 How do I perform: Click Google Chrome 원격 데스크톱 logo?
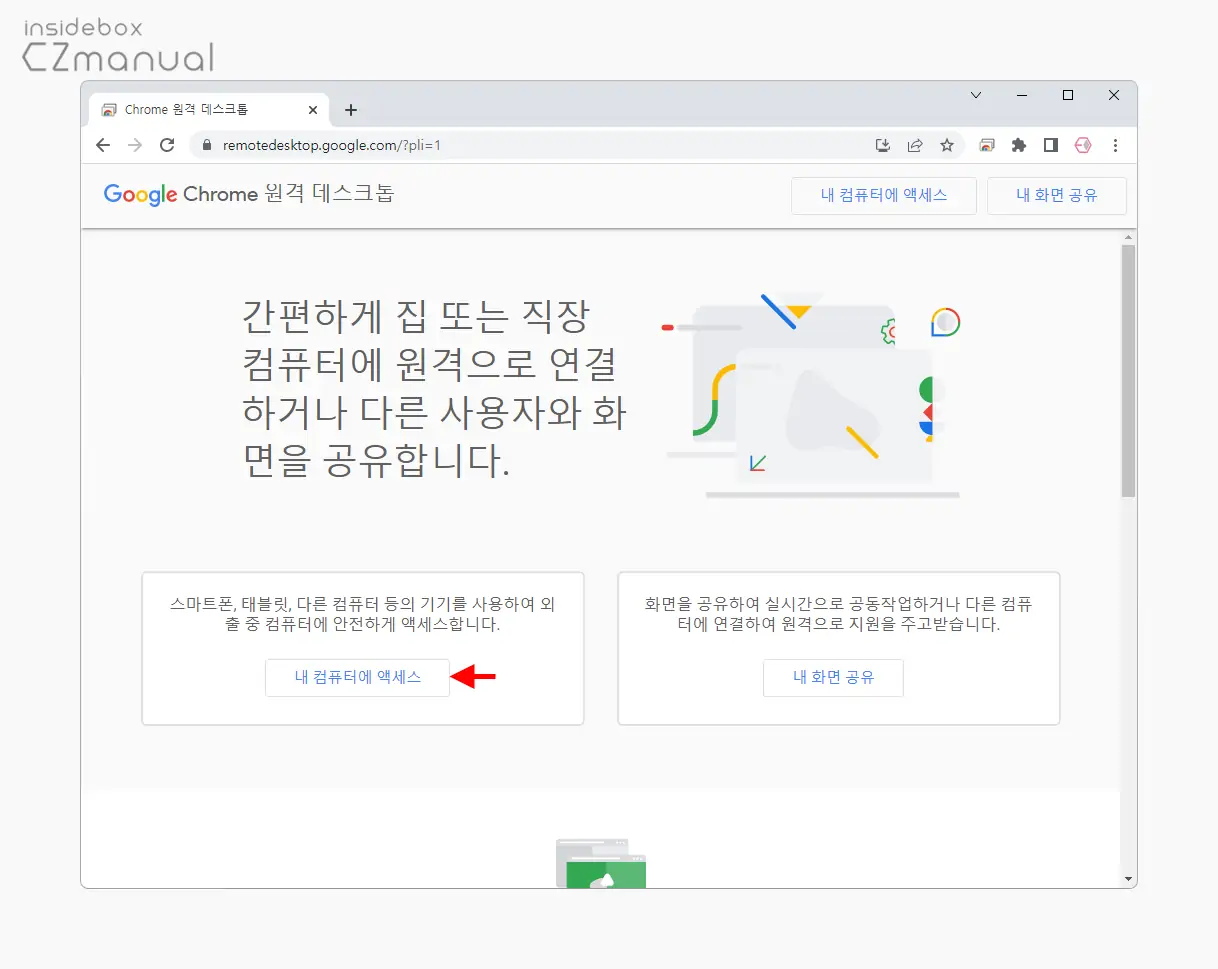249,194
